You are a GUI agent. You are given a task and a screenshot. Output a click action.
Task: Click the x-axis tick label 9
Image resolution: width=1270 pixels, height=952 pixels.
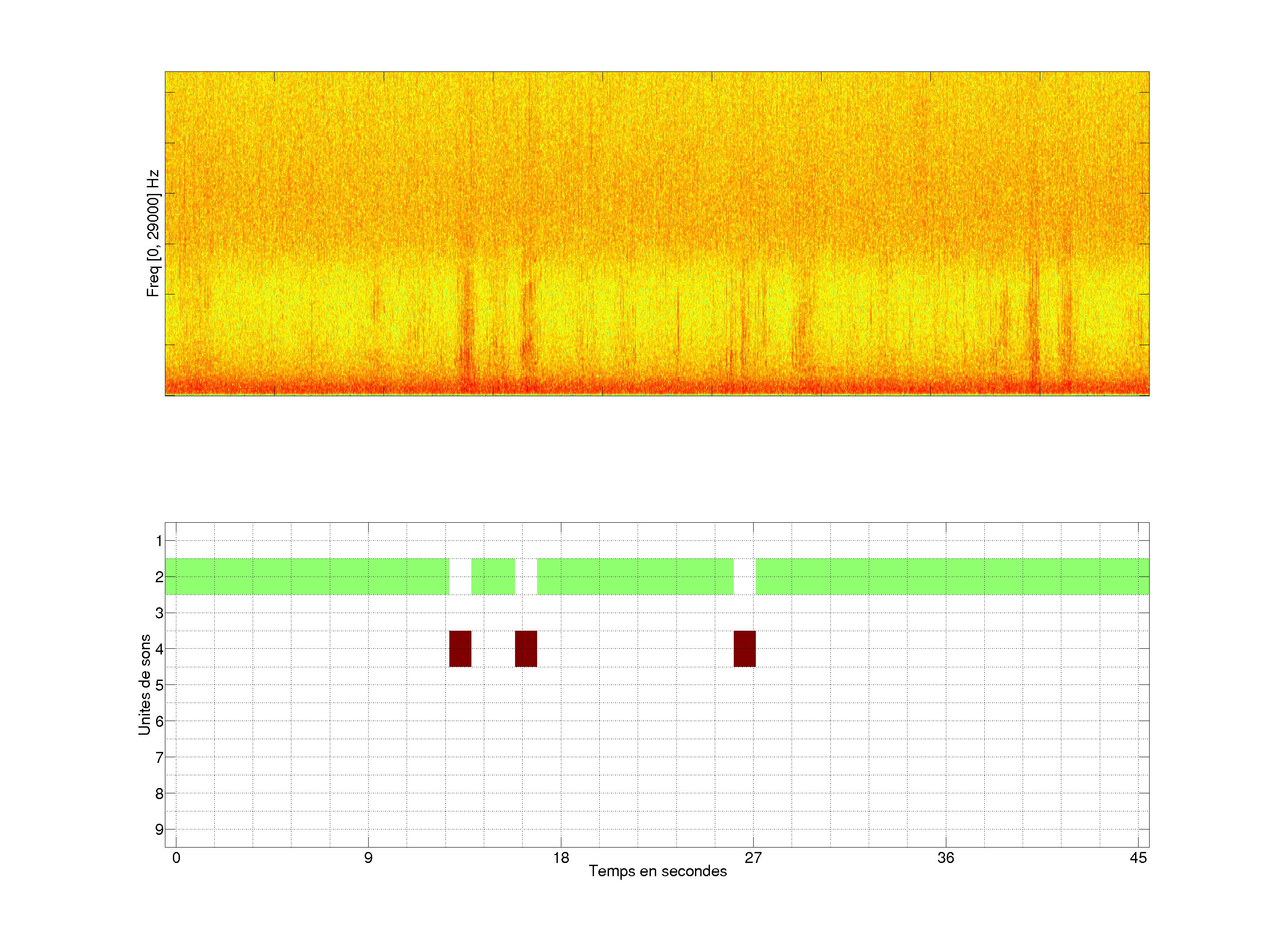[368, 858]
